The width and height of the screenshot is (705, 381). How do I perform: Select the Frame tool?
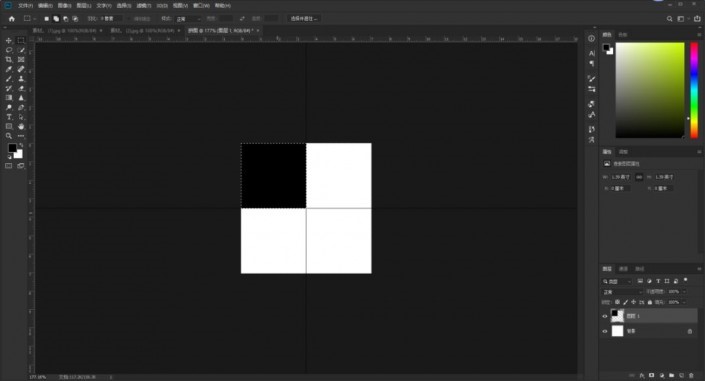tap(21, 59)
